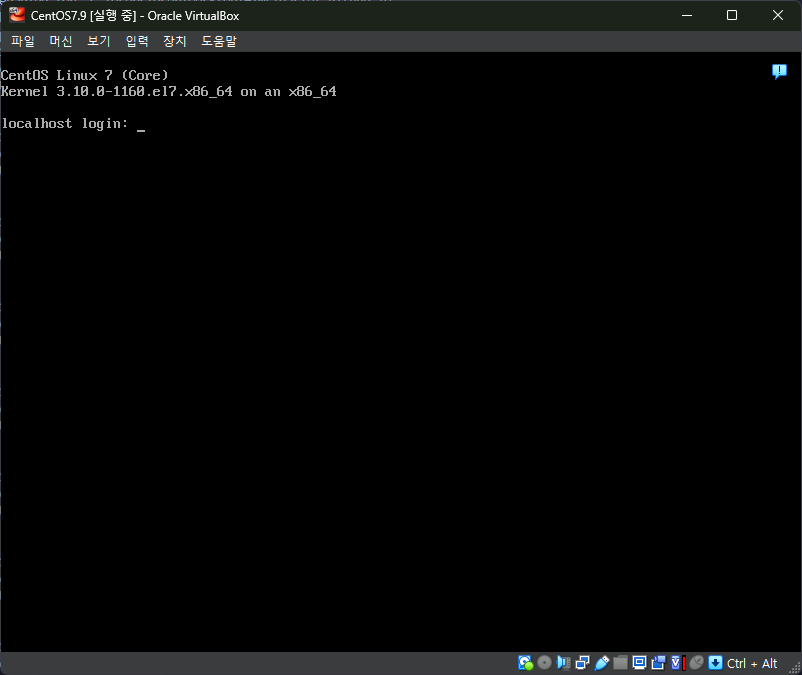This screenshot has height=675, width=802.
Task: Click the recording status indicator icon
Action: [x=658, y=663]
